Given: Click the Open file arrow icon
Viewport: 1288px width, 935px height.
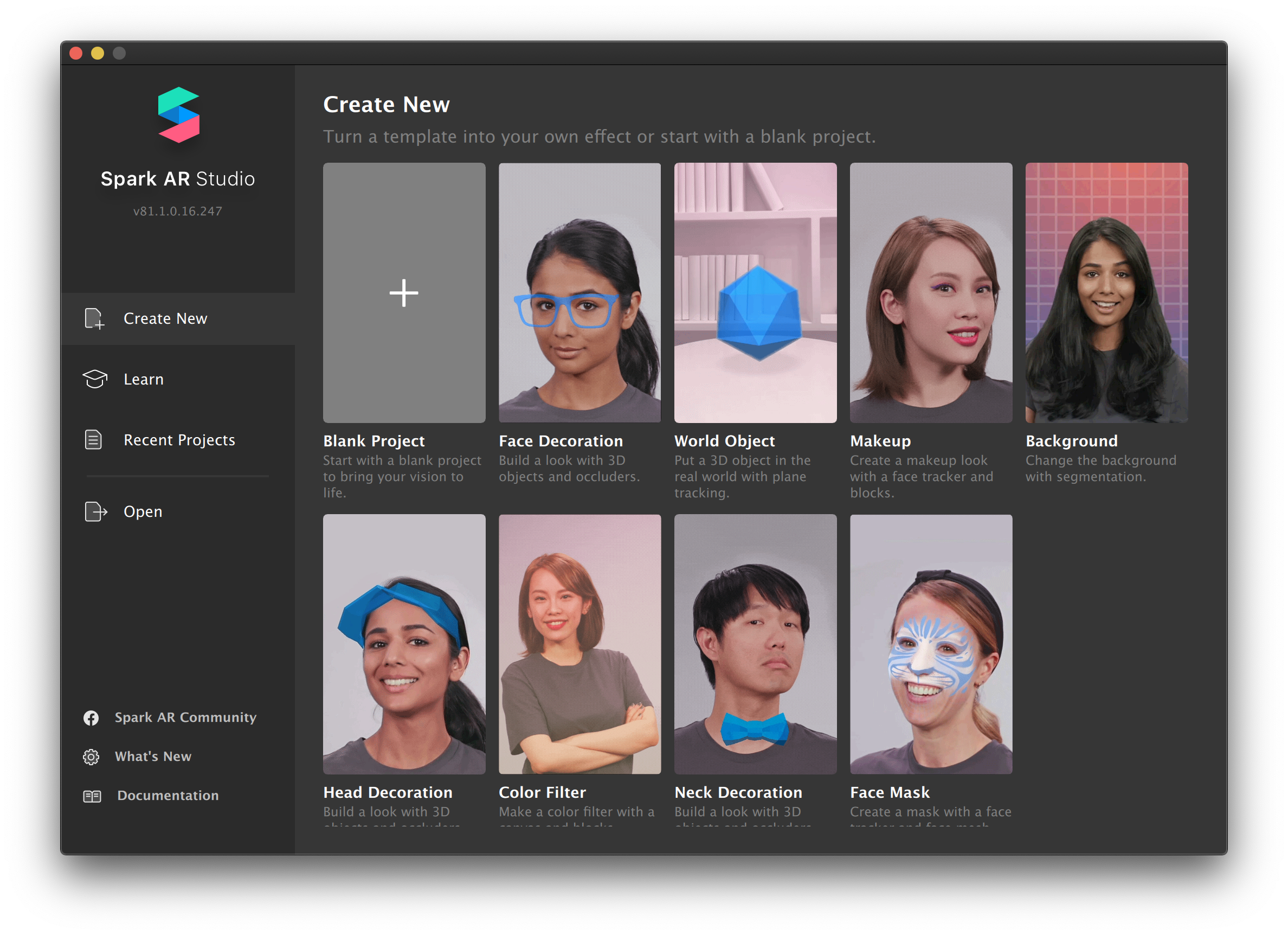Looking at the screenshot, I should 95,512.
